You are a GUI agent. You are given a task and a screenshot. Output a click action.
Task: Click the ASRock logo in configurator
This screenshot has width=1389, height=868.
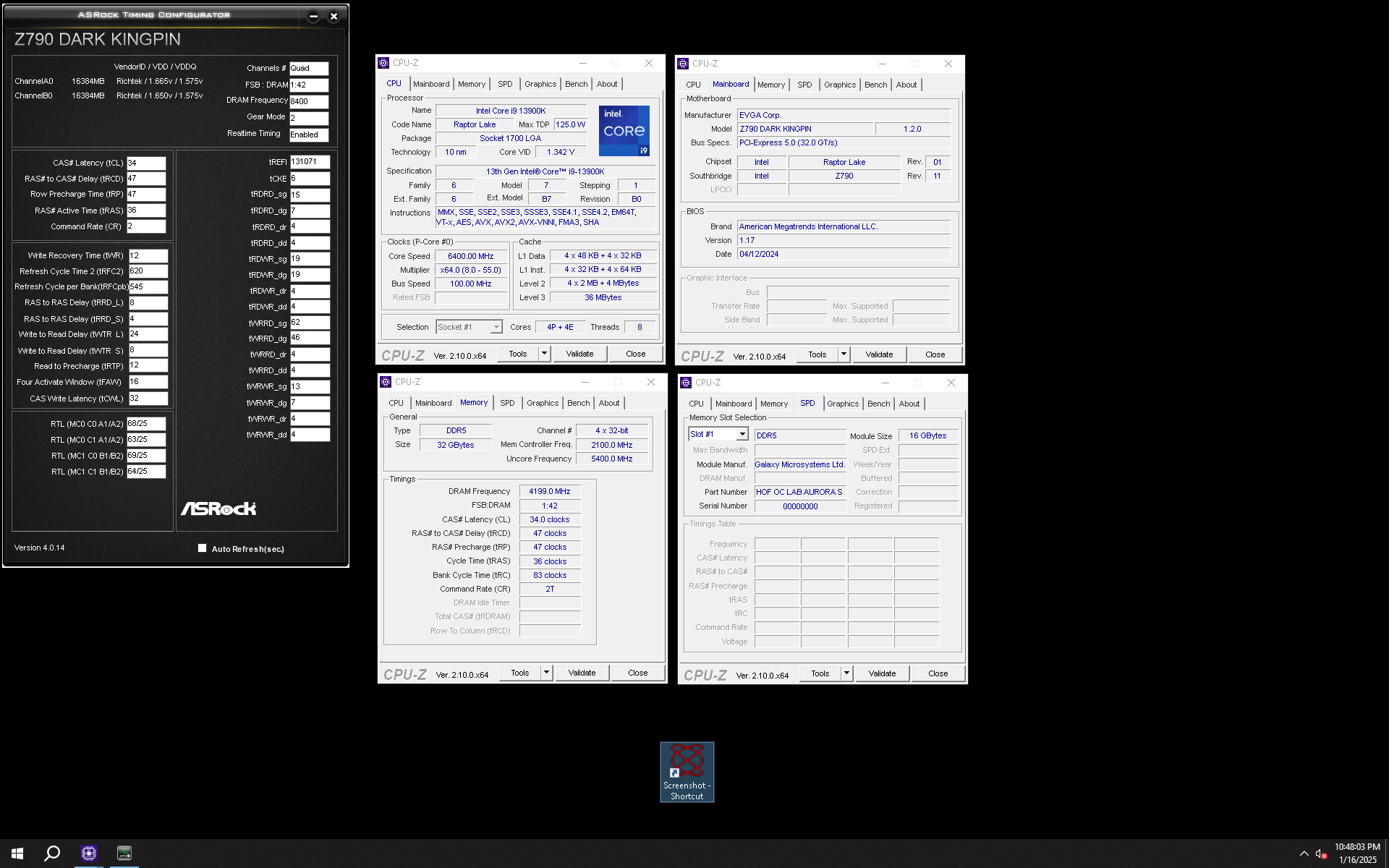[218, 509]
